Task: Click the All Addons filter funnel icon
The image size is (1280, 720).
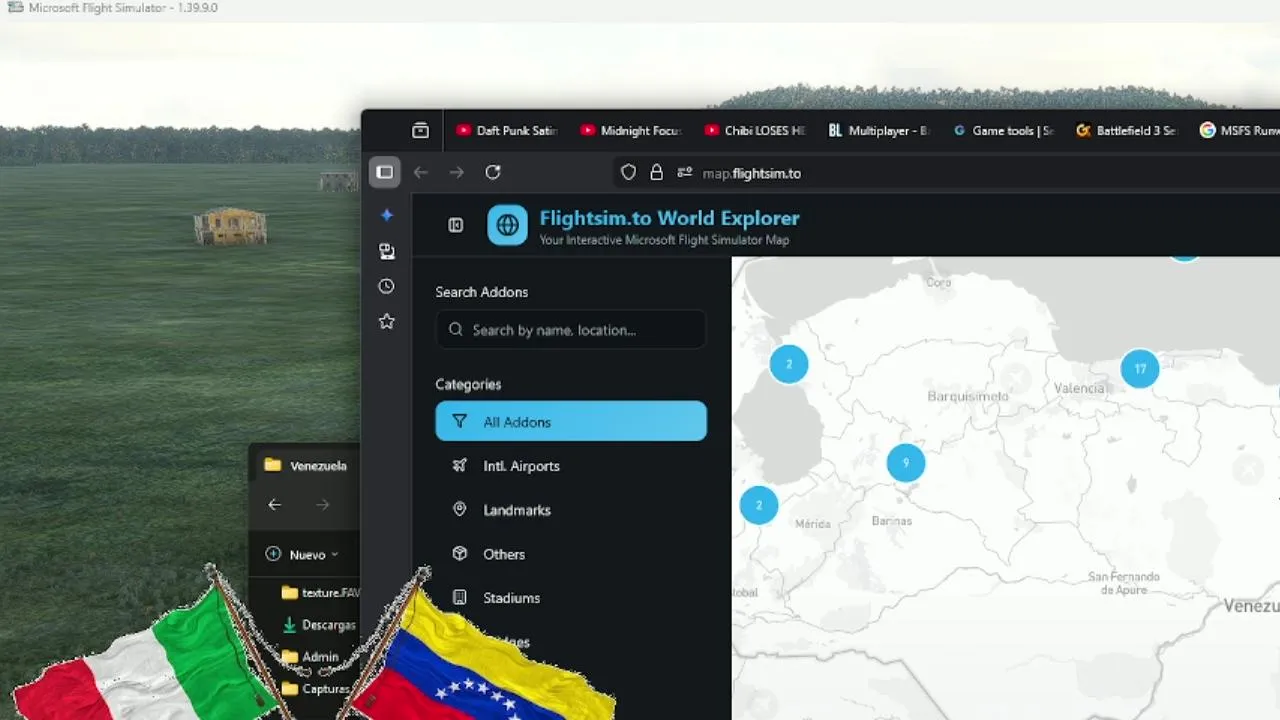Action: pos(459,421)
